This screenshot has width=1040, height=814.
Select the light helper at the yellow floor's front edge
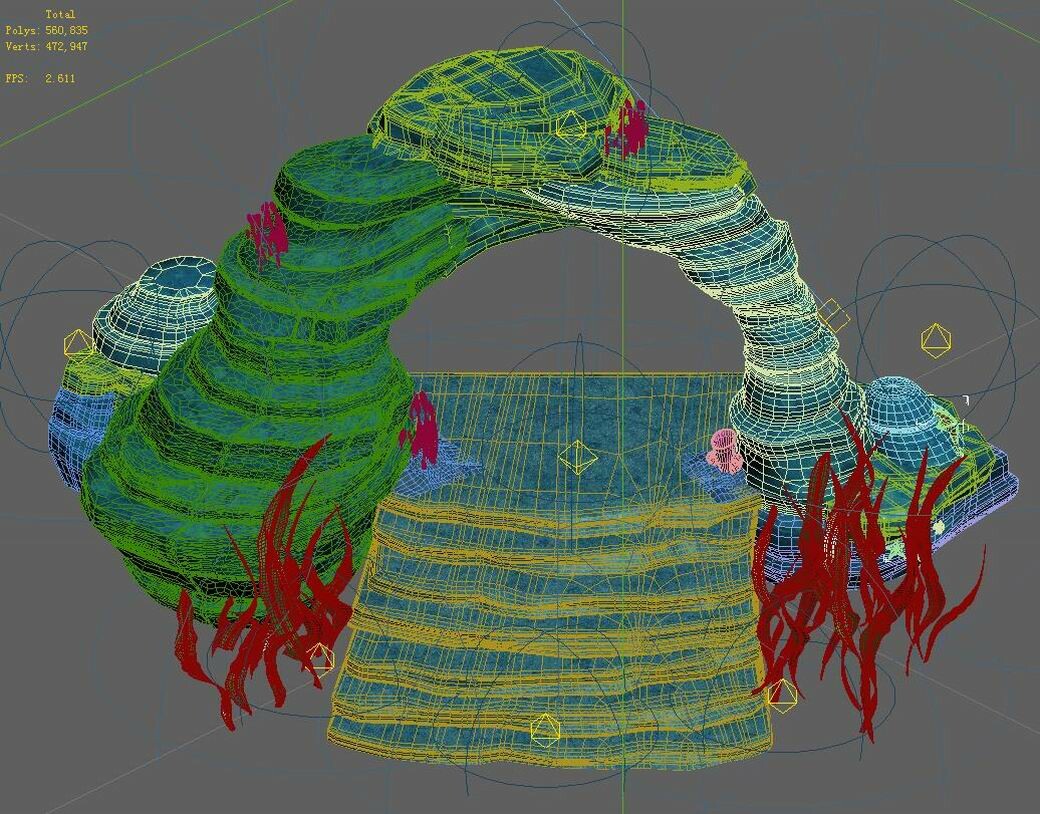[545, 730]
